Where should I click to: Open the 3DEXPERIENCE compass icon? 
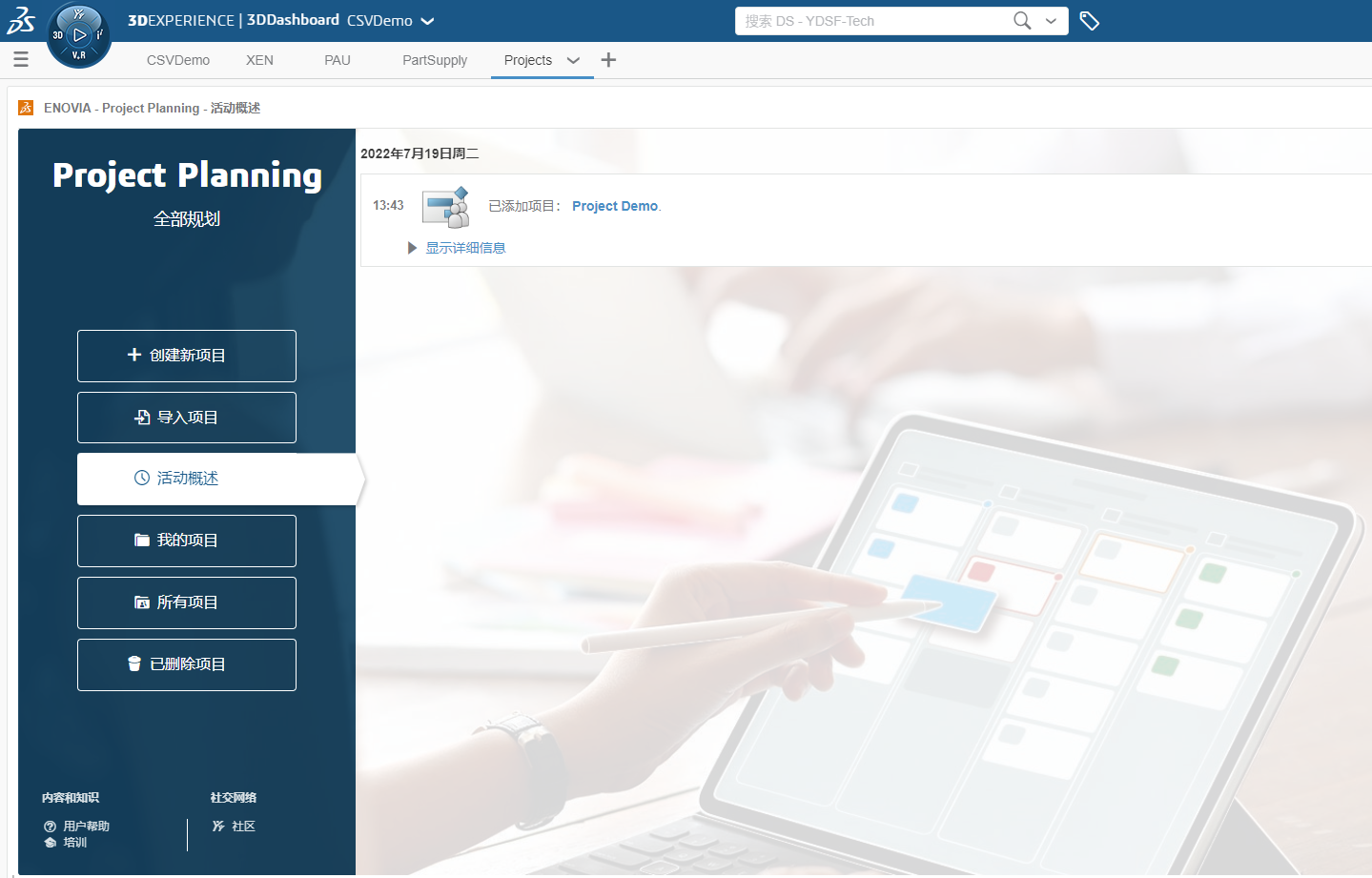click(x=78, y=34)
